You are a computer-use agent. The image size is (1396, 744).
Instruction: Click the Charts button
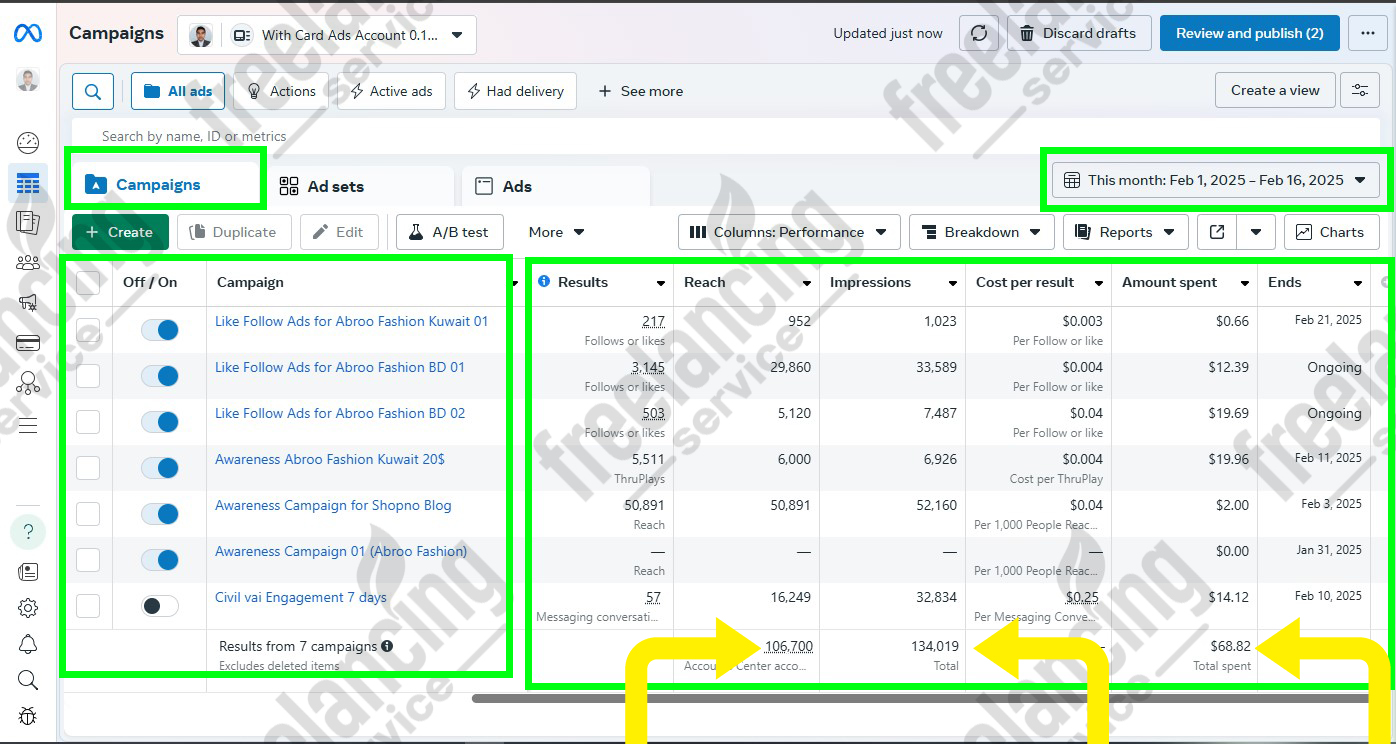click(x=1331, y=232)
